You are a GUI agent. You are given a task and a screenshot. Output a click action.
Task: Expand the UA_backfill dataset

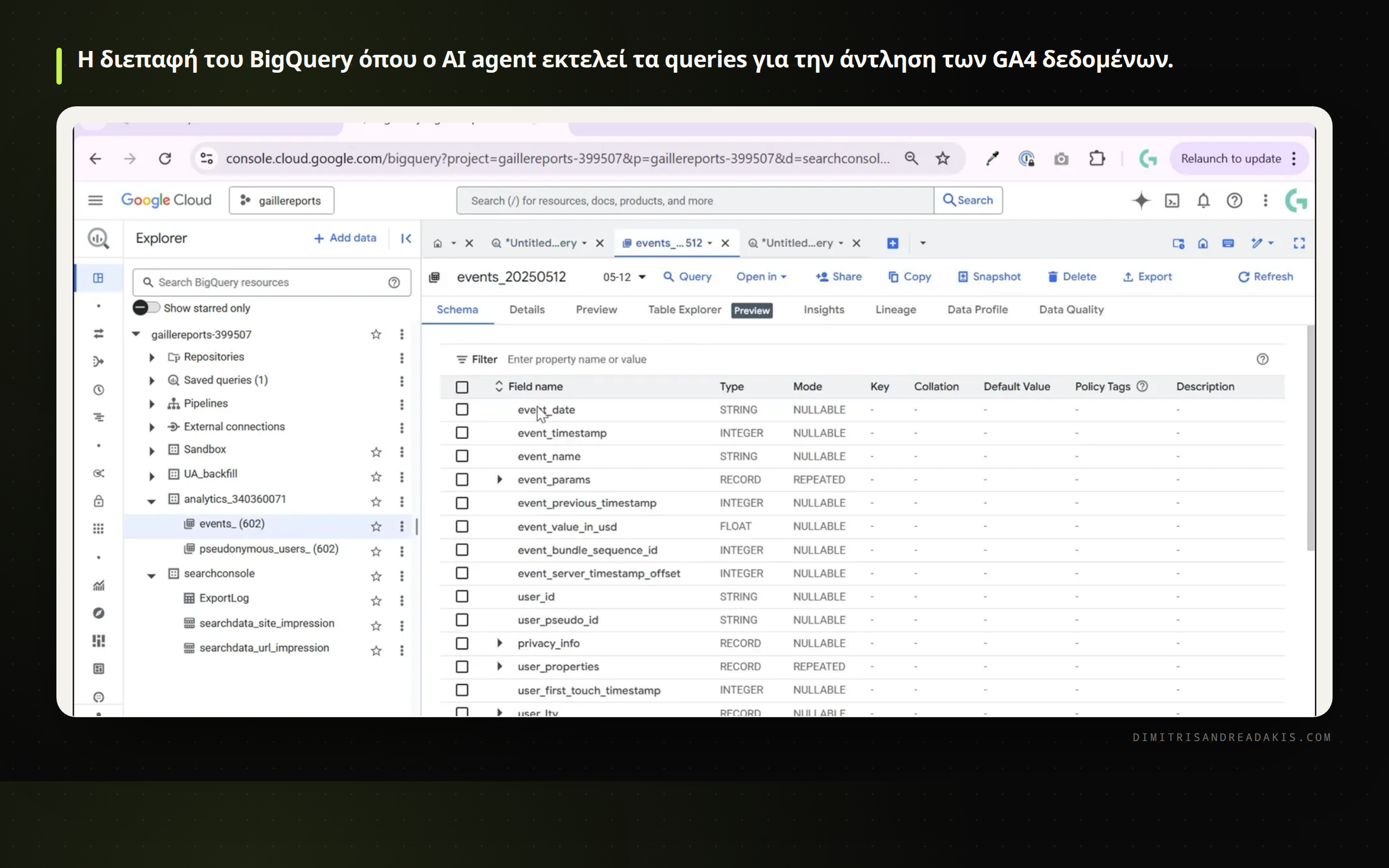151,476
